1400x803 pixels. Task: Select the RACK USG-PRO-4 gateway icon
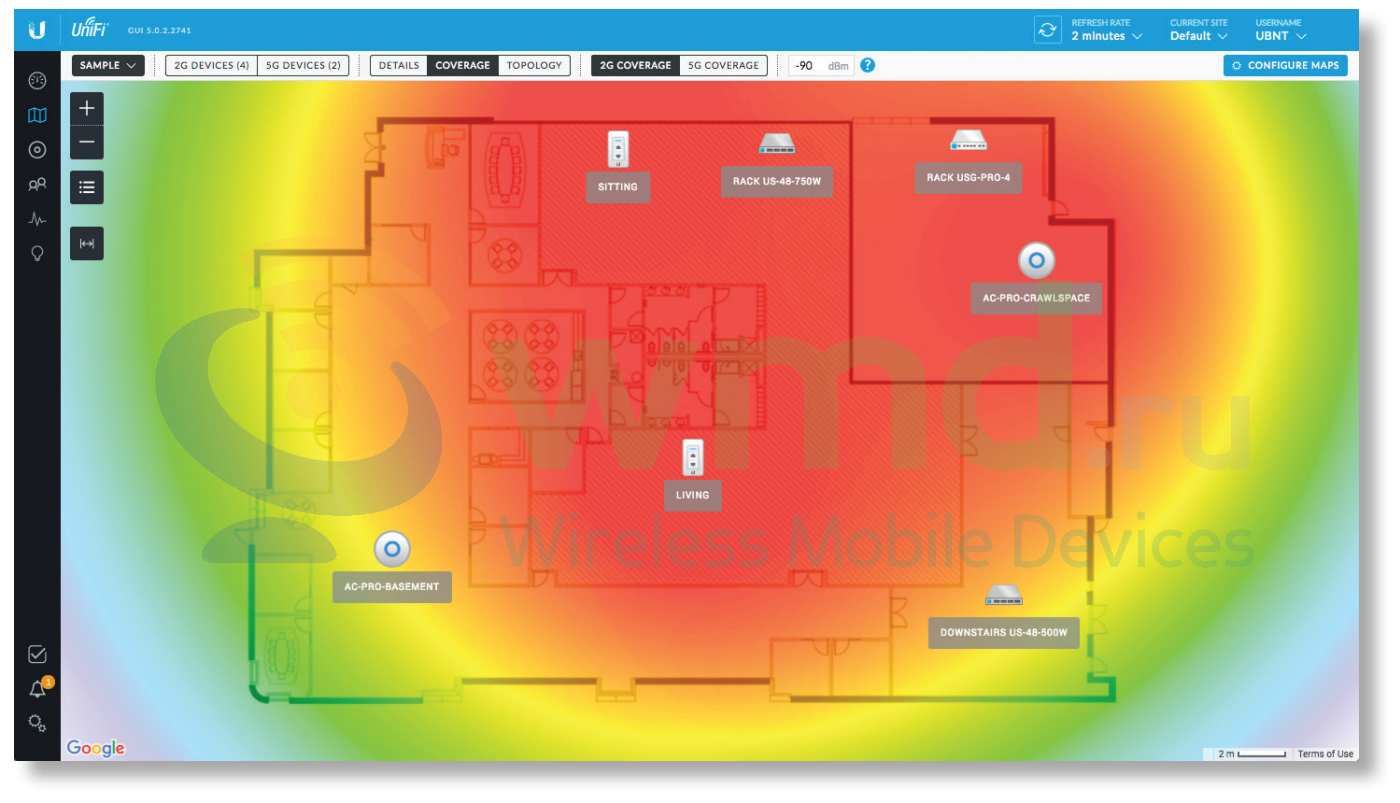968,140
